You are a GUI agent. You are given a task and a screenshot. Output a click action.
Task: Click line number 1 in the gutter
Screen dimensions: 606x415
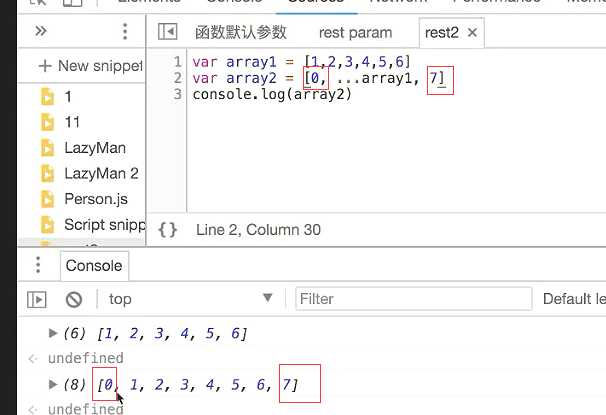(177, 62)
